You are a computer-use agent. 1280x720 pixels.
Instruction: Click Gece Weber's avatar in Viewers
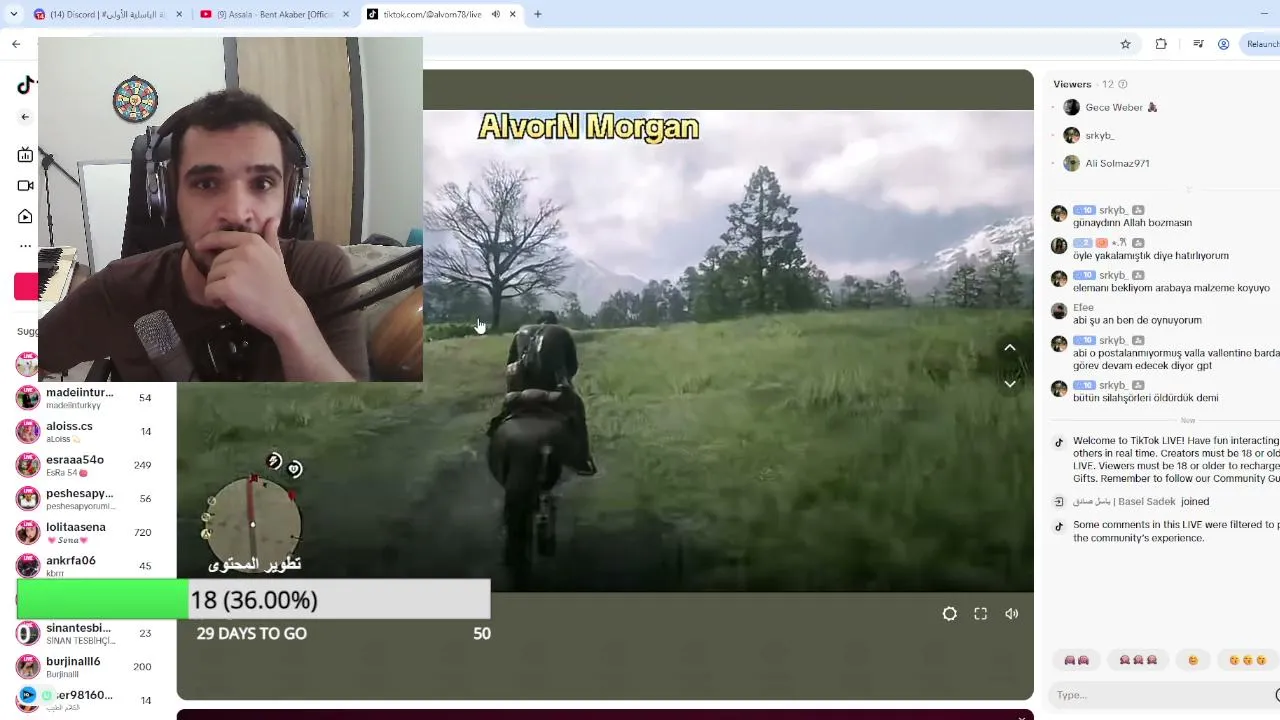pyautogui.click(x=1072, y=107)
